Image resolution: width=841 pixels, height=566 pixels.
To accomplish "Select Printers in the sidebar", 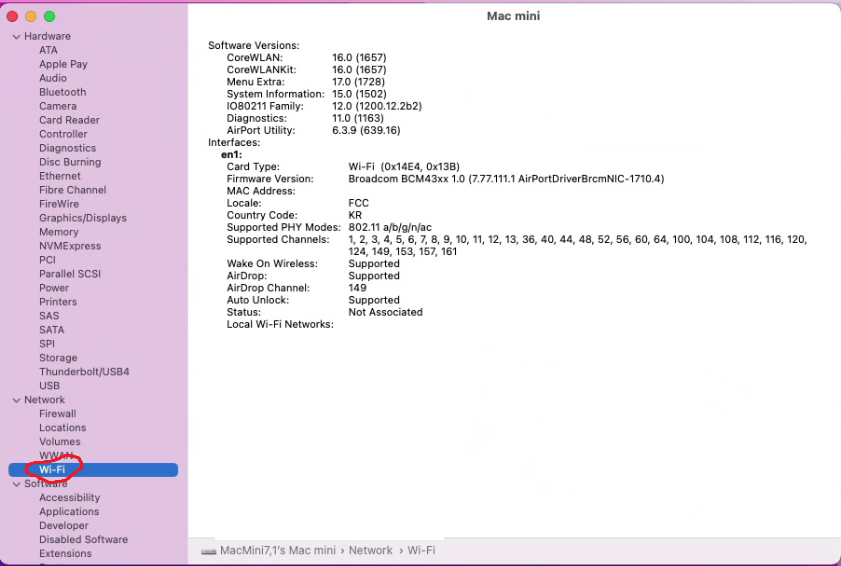I will pyautogui.click(x=58, y=302).
